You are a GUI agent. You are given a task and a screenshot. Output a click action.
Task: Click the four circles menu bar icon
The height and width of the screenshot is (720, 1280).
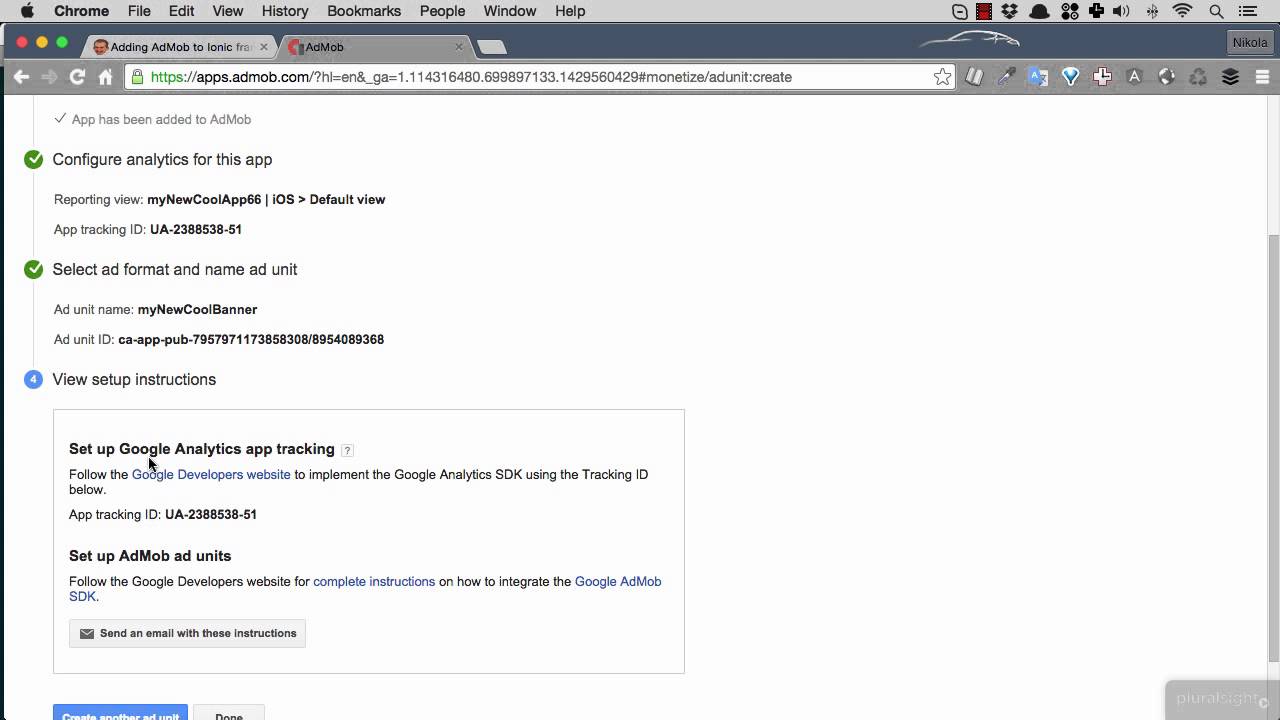point(1069,11)
